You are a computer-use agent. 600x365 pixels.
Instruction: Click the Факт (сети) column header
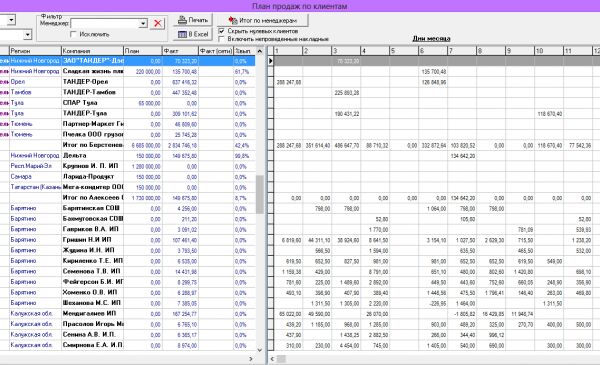tap(216, 51)
